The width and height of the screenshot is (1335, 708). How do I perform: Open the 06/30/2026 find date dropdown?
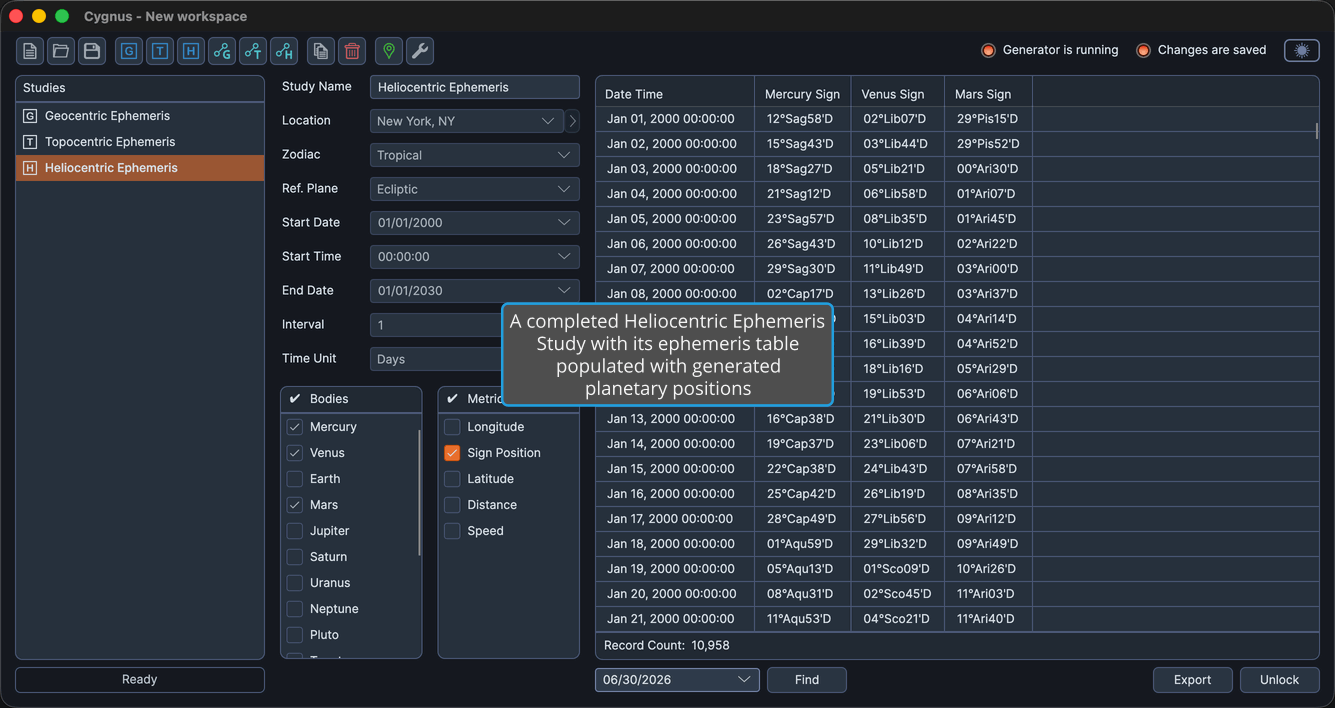point(677,680)
